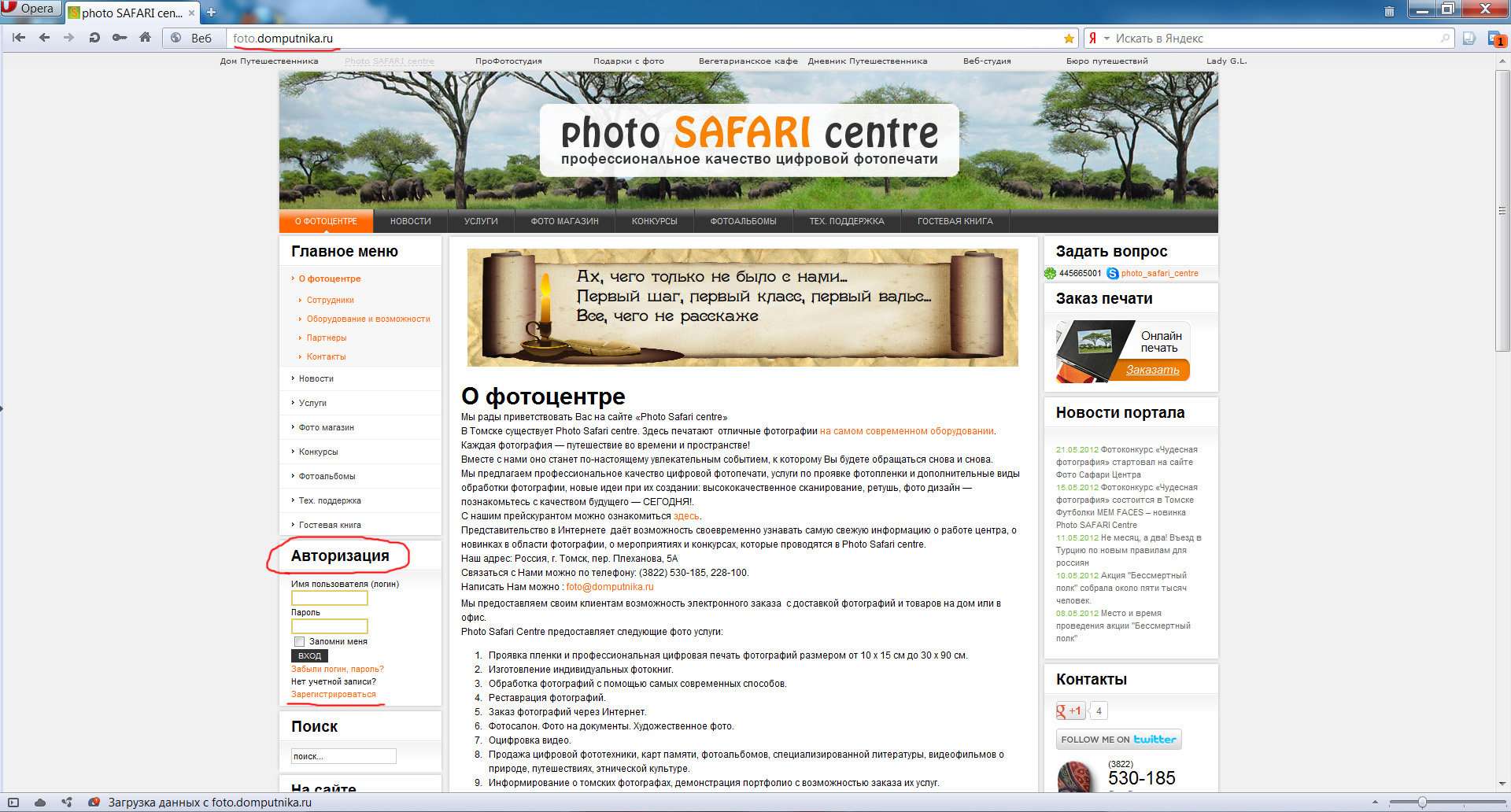Open the Opera main menu button
This screenshot has height=812, width=1511.
[31, 9]
